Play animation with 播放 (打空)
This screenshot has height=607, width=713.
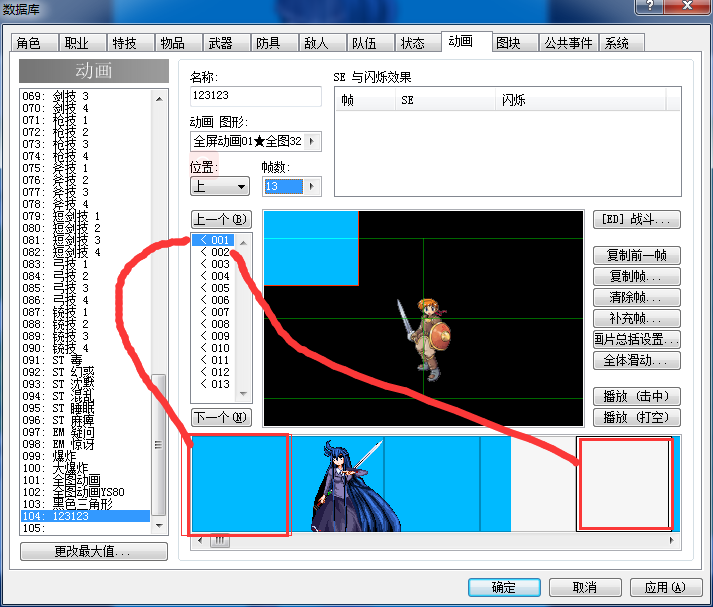[637, 417]
